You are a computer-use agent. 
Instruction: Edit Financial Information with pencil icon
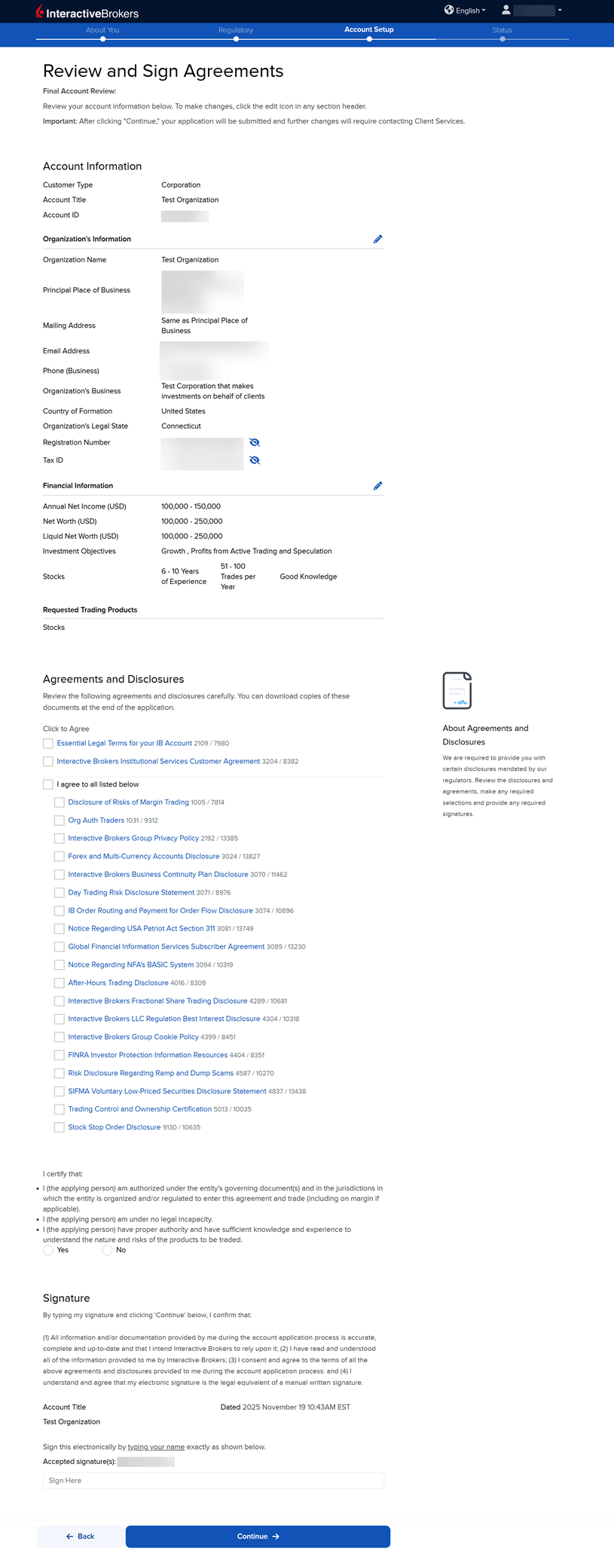(377, 486)
